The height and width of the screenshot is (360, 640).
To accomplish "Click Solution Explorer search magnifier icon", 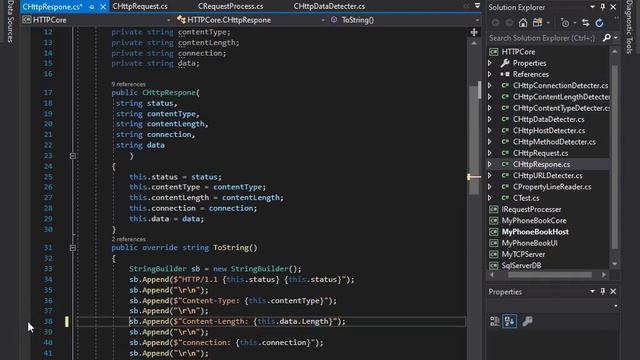I will point(607,38).
